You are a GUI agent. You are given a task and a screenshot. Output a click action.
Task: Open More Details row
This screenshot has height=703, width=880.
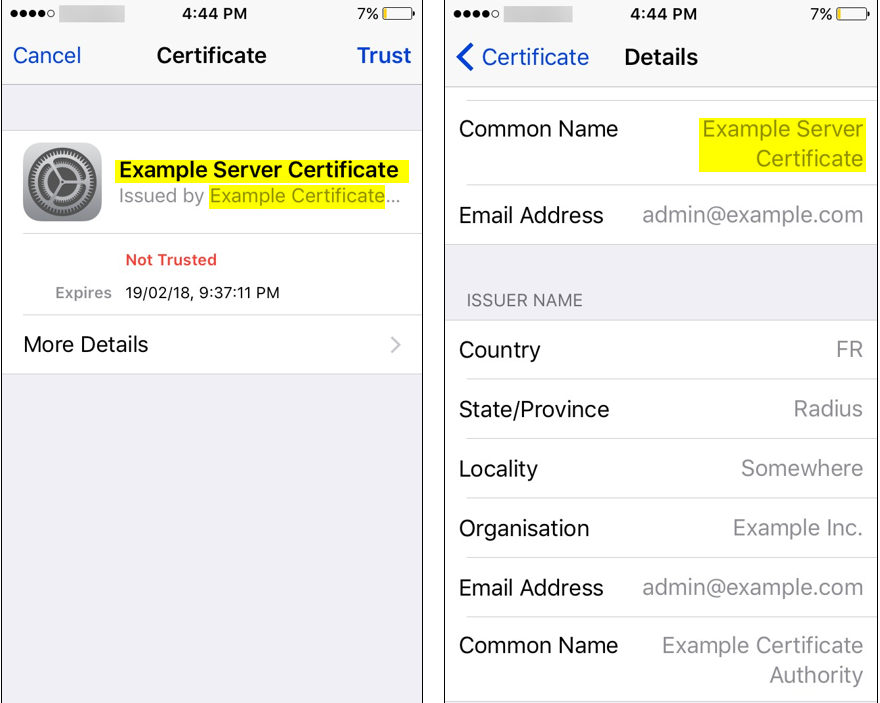pyautogui.click(x=212, y=344)
